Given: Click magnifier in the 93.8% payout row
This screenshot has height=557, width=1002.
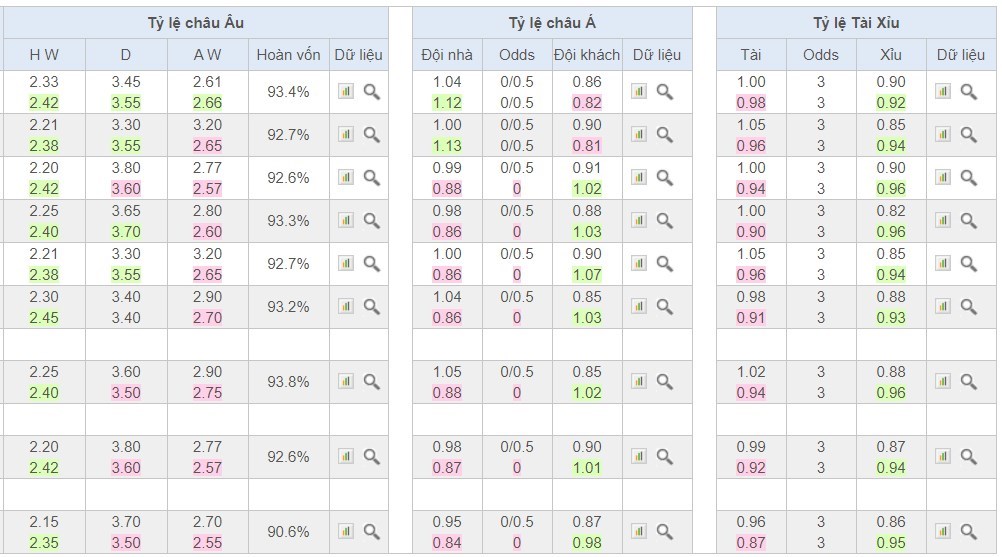Looking at the screenshot, I should click(x=371, y=382).
